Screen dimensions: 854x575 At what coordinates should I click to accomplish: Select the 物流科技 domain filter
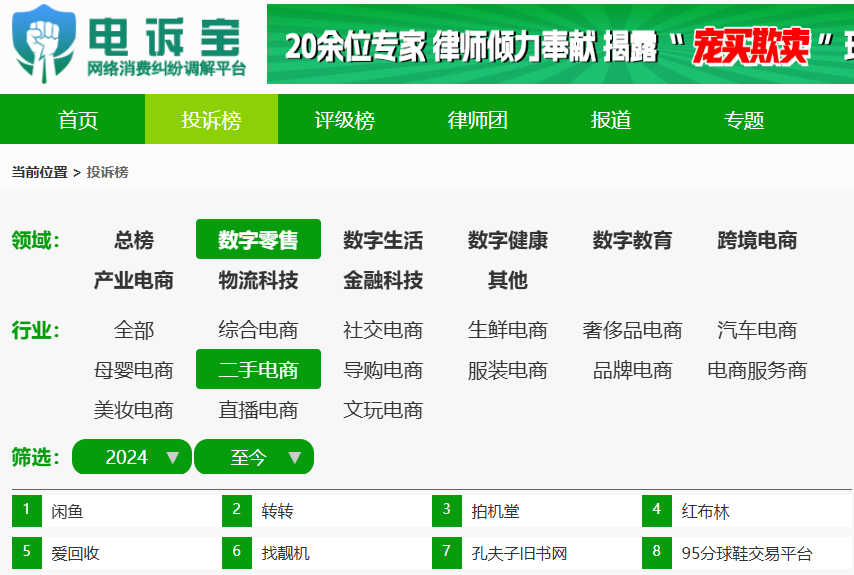pos(258,280)
